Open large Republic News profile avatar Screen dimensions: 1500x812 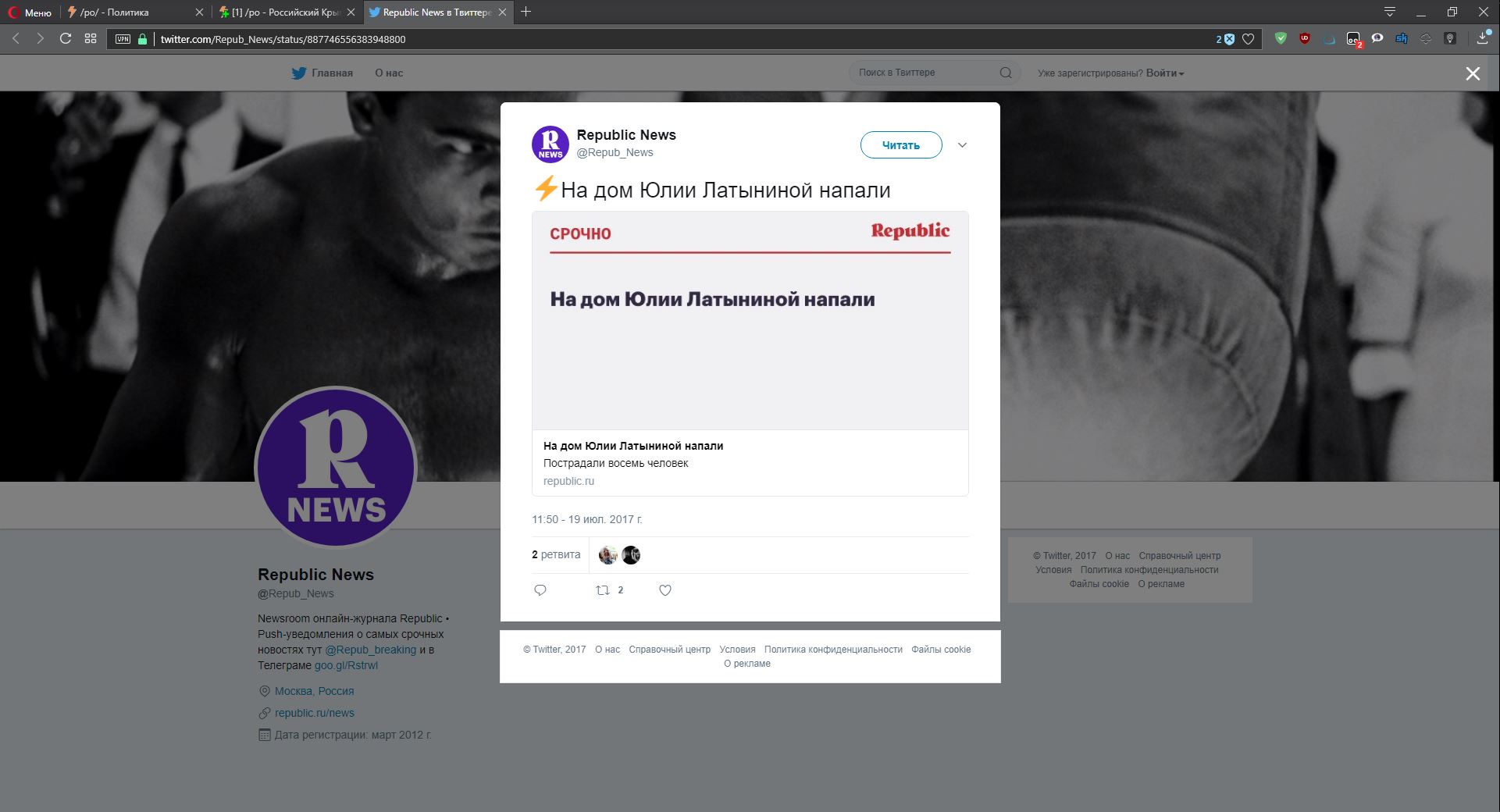click(336, 468)
